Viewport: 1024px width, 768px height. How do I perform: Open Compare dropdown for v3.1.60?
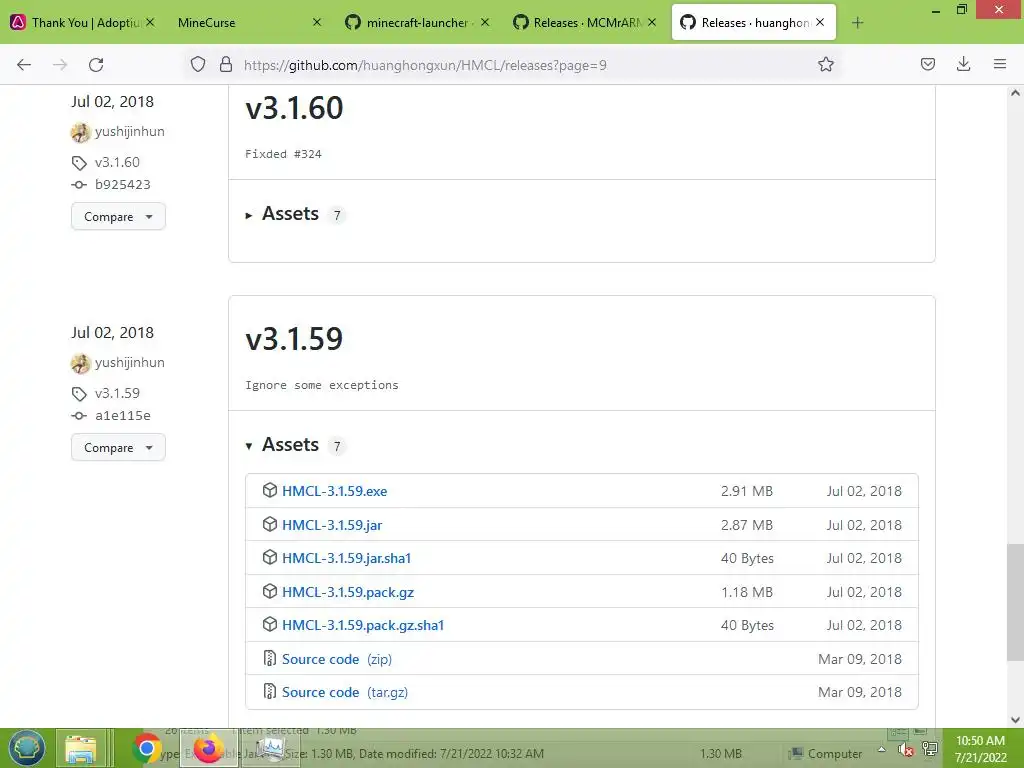pos(118,216)
